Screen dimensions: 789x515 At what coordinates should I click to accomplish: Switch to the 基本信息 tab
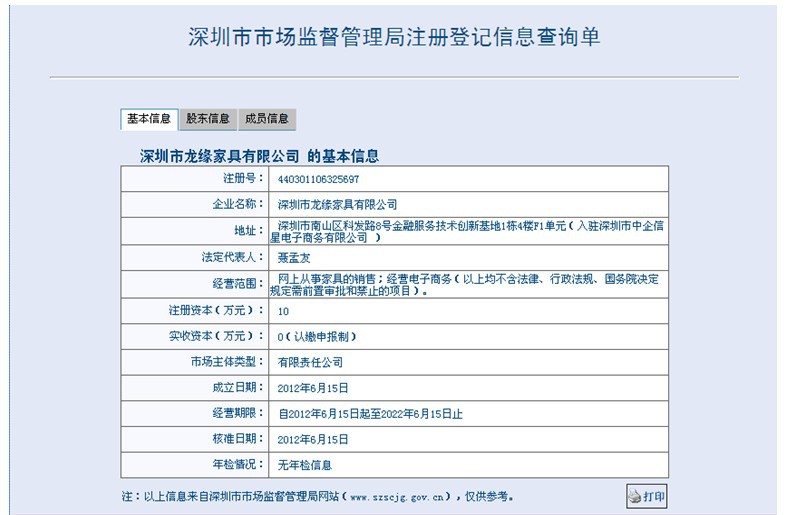click(149, 119)
